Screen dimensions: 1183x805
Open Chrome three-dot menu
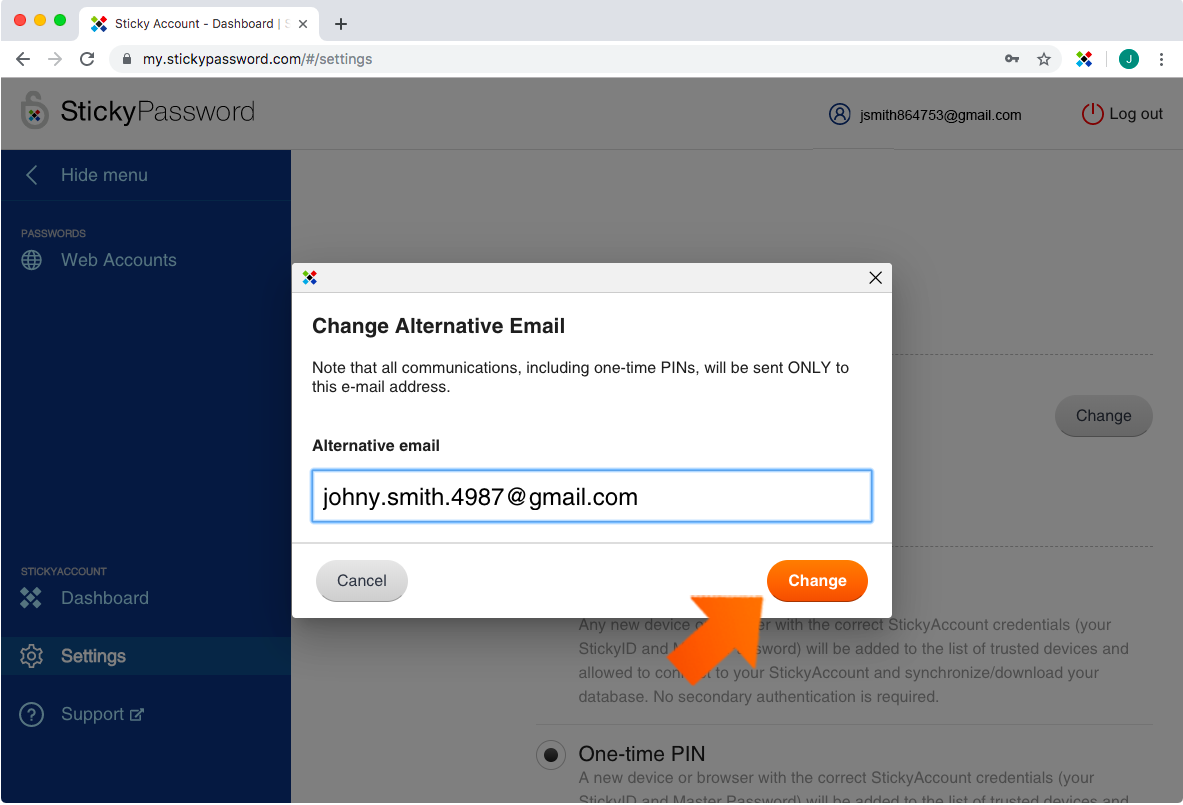(1161, 59)
